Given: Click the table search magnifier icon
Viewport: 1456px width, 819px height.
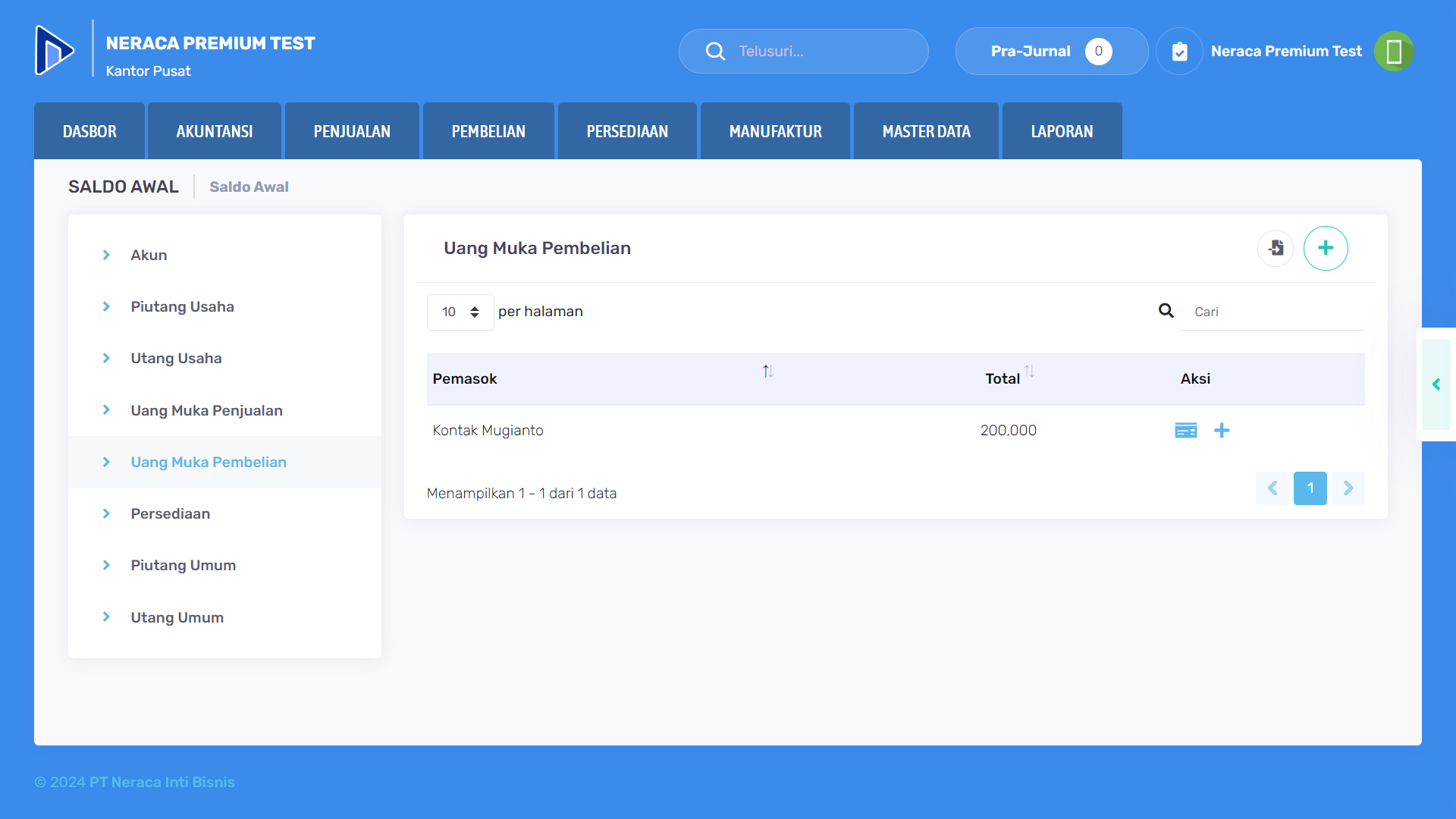Looking at the screenshot, I should coord(1166,311).
